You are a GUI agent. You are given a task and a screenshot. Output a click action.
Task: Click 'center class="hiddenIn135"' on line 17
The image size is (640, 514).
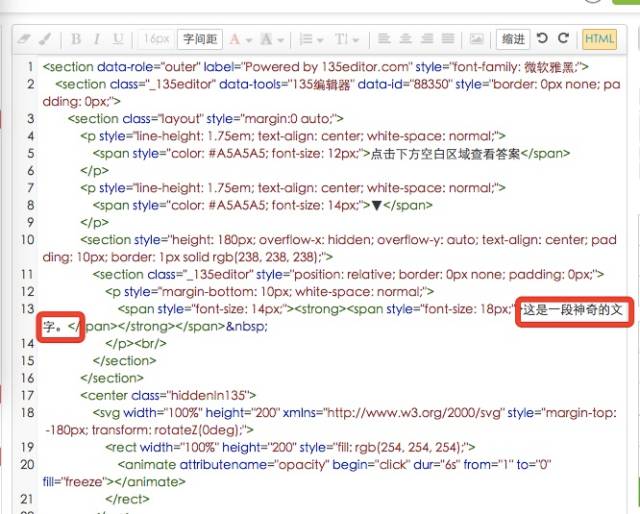168,396
